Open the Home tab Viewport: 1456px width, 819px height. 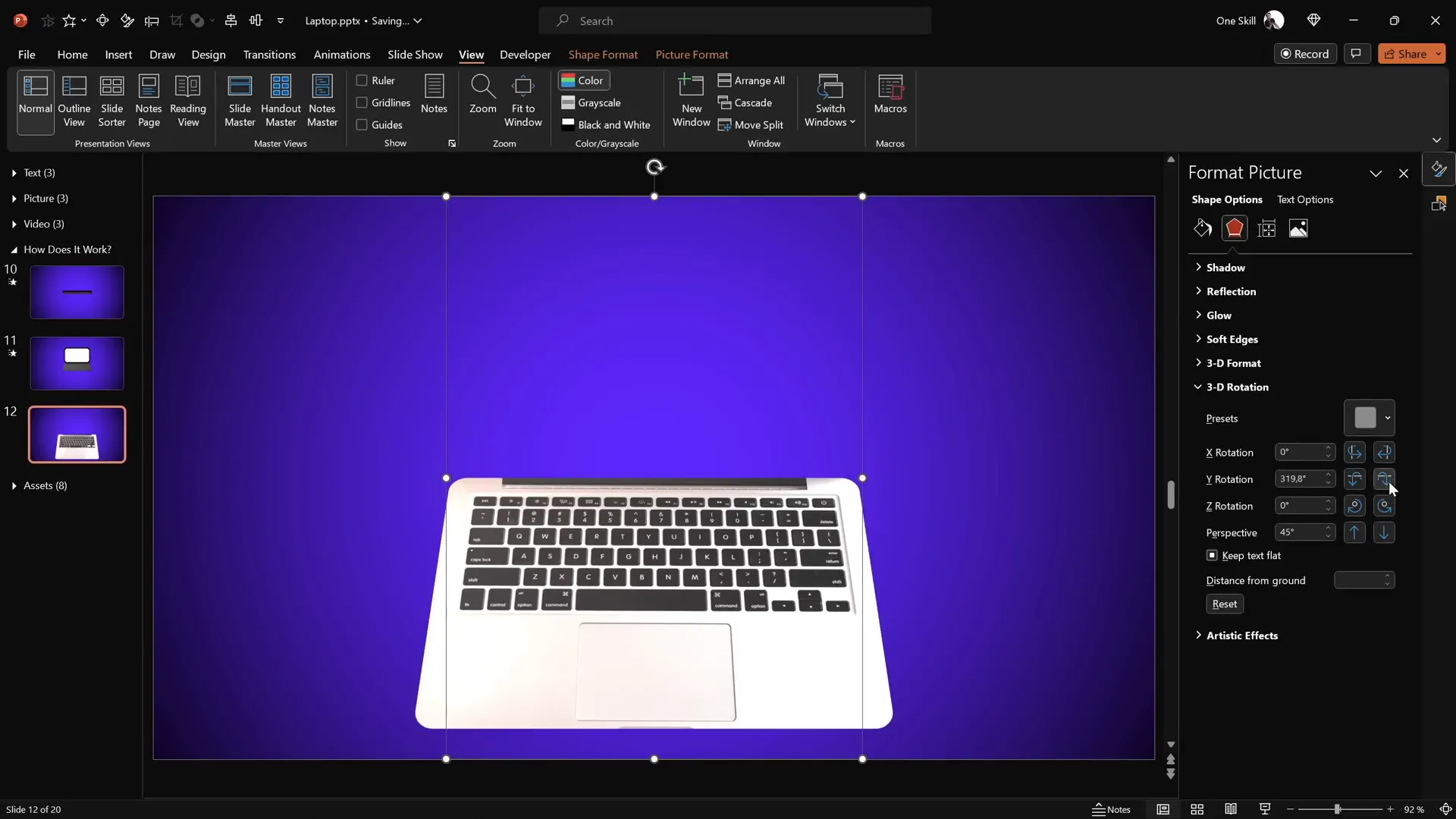coord(72,55)
